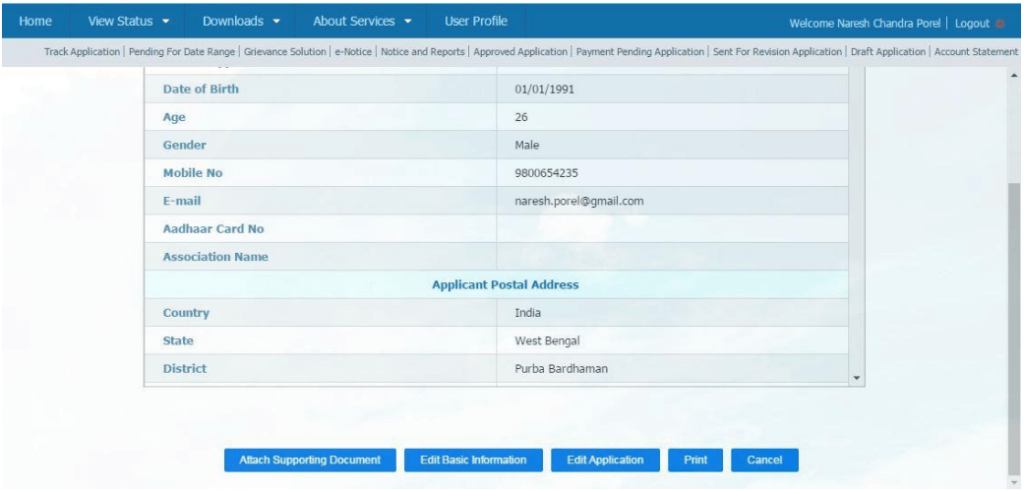Click the Date of Birth label

click(x=200, y=89)
